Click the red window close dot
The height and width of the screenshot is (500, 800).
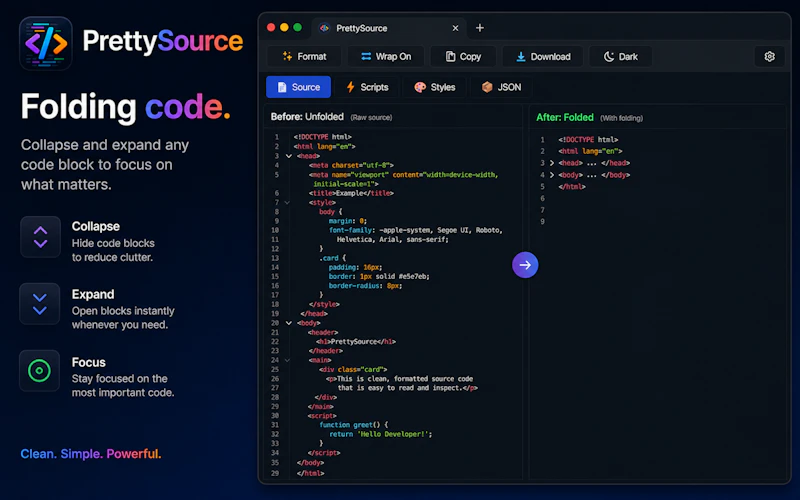[271, 28]
